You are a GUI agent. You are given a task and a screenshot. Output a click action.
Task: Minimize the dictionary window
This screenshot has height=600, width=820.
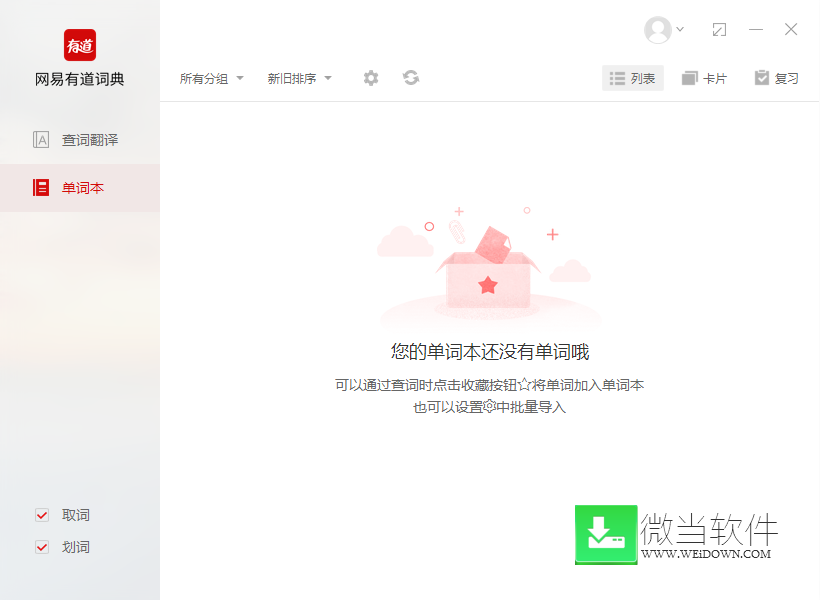756,30
